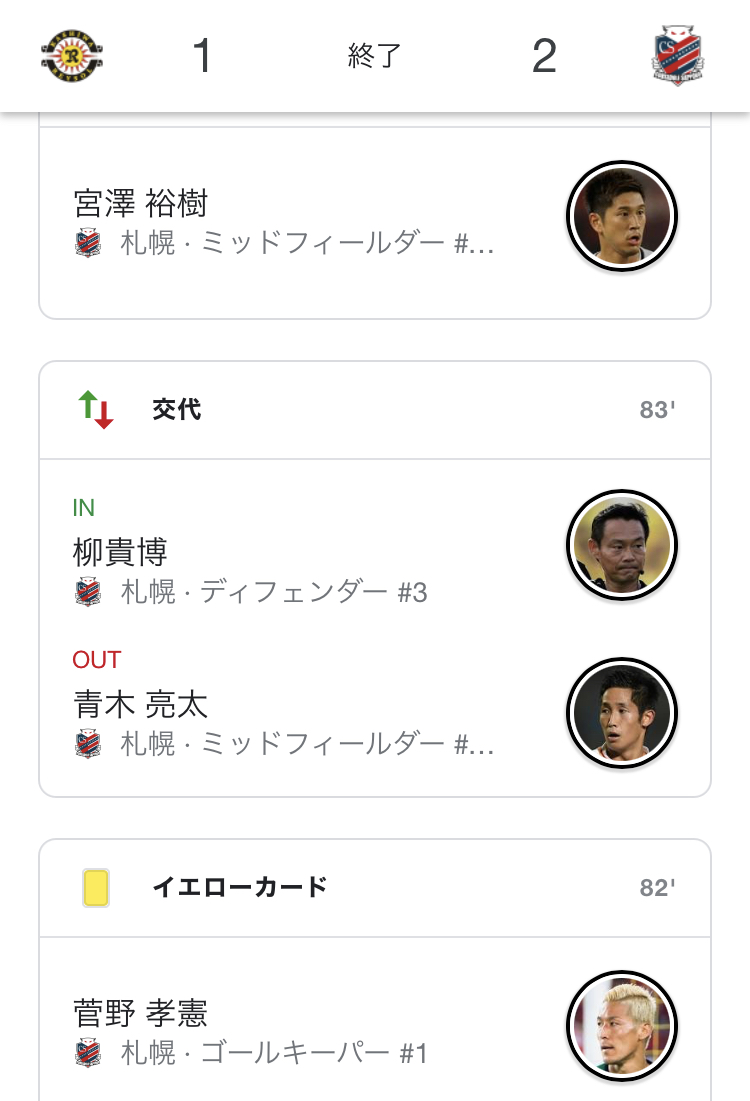Click Sapporo crest beside 宮澤 裕樹's position
The width and height of the screenshot is (750, 1101).
click(88, 244)
